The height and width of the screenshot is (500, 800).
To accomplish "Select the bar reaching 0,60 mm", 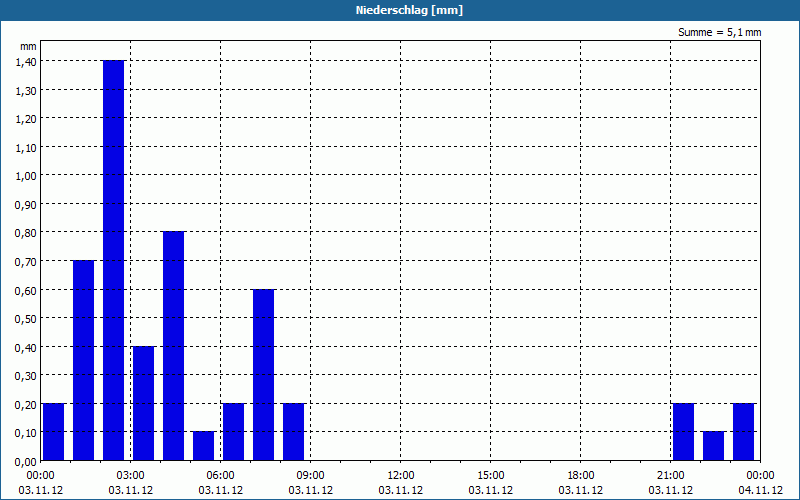I will 263,374.
